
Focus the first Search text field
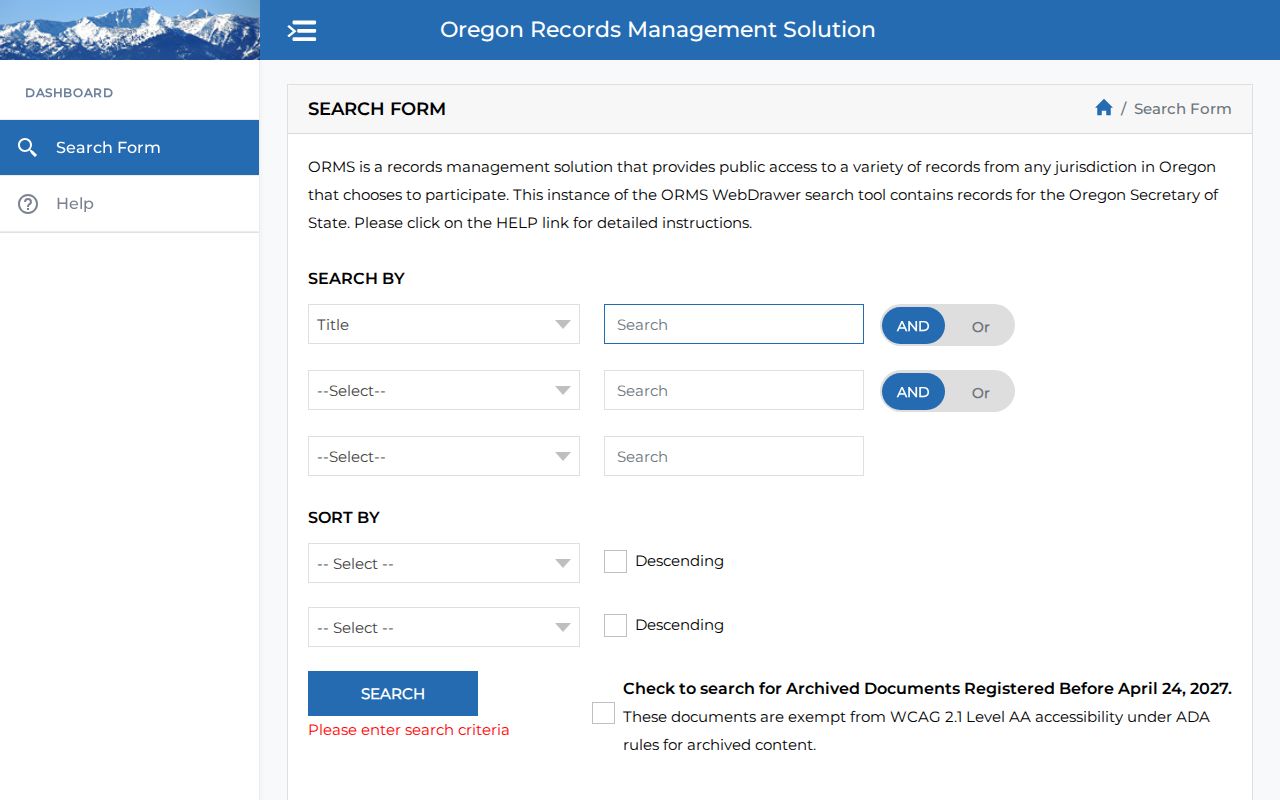pyautogui.click(x=734, y=324)
